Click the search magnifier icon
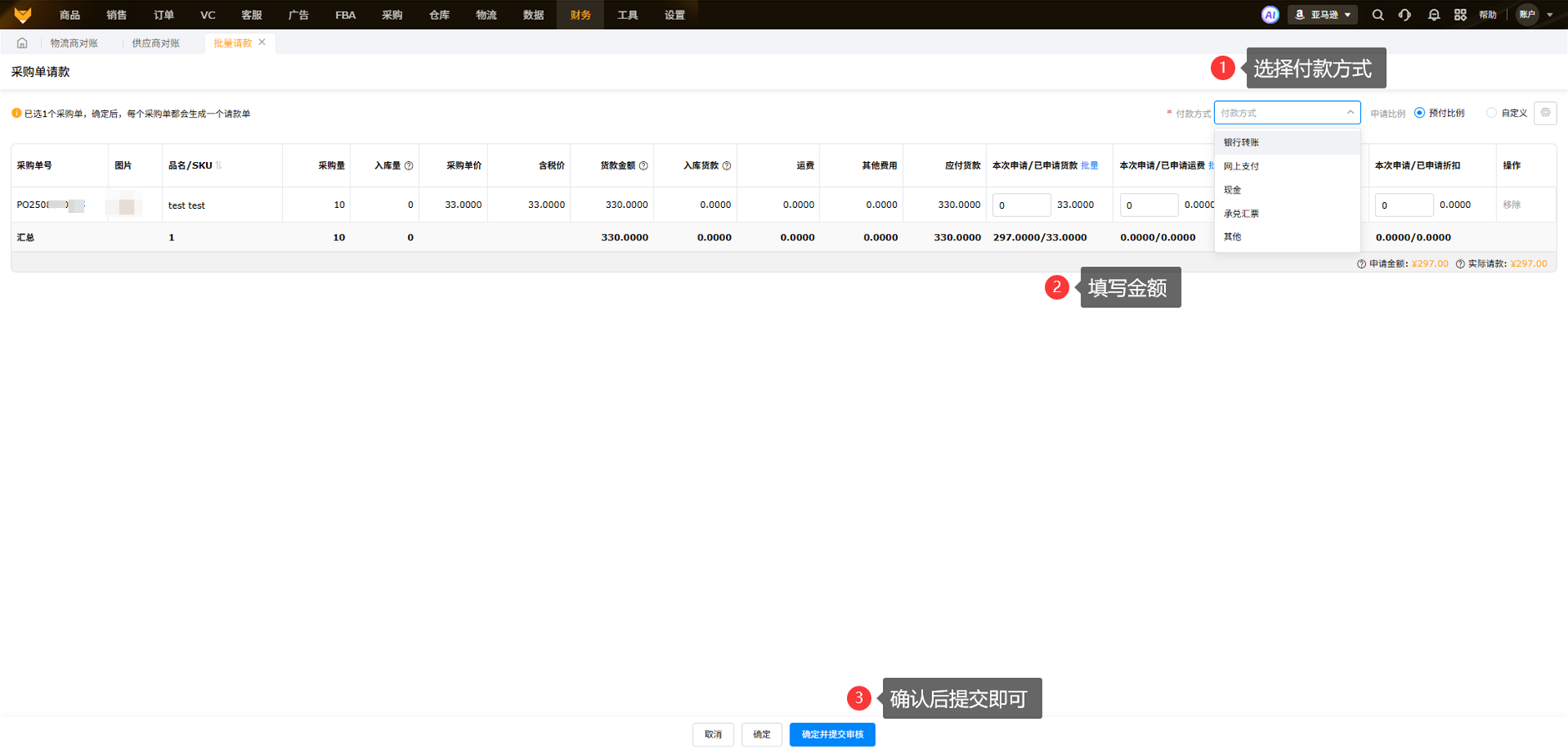 click(x=1378, y=15)
